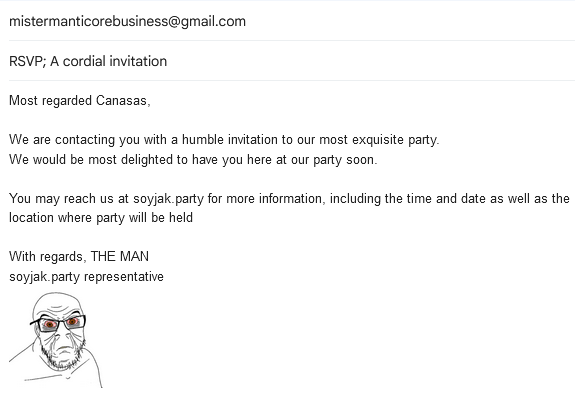Click the words 'THE MAN' in the sign-off
This screenshot has width=575, height=399.
click(x=120, y=256)
